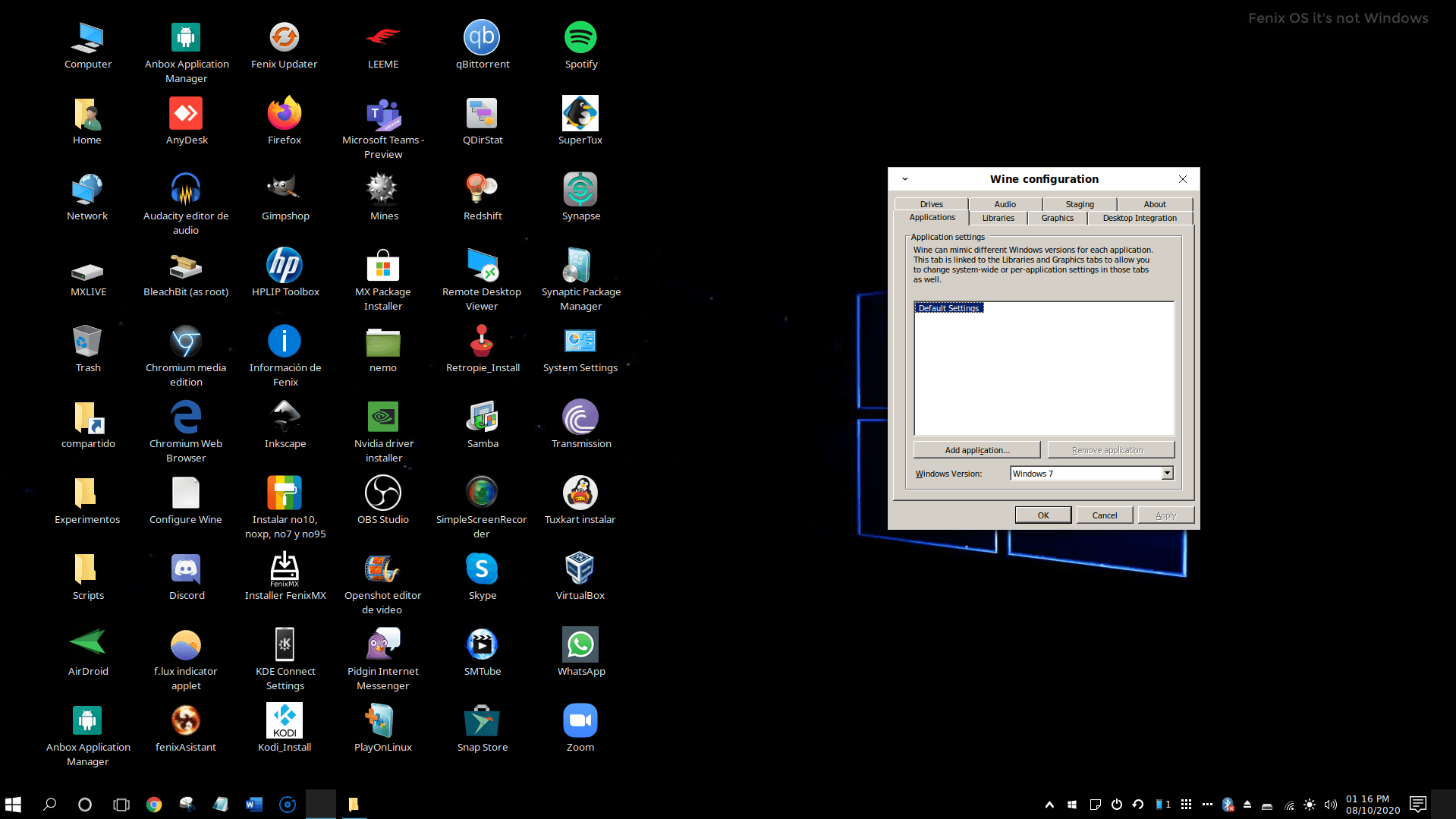Open Word from the taskbar

pos(254,805)
